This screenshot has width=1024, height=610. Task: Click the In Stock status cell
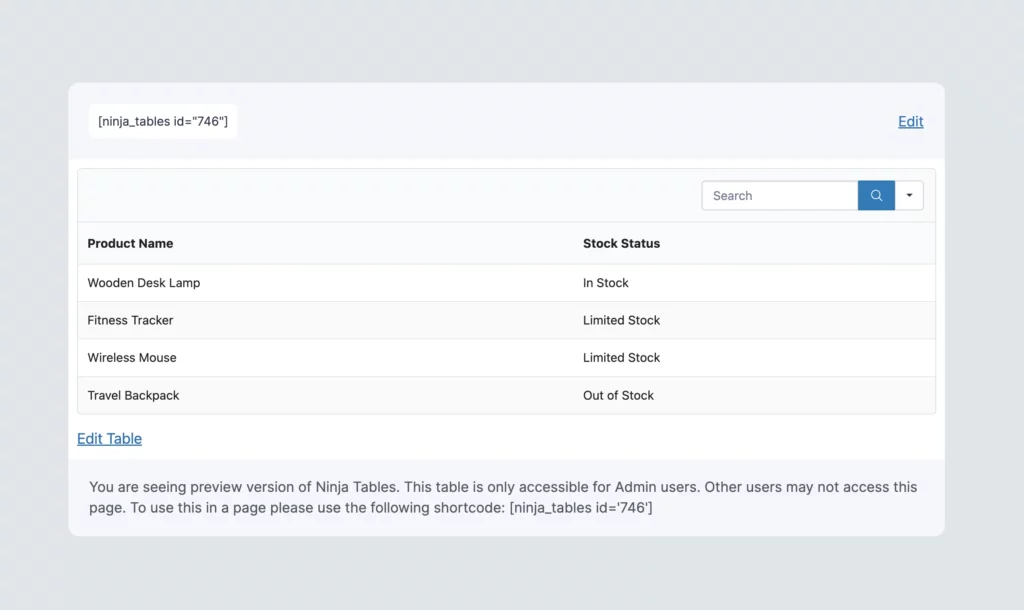pyautogui.click(x=606, y=283)
